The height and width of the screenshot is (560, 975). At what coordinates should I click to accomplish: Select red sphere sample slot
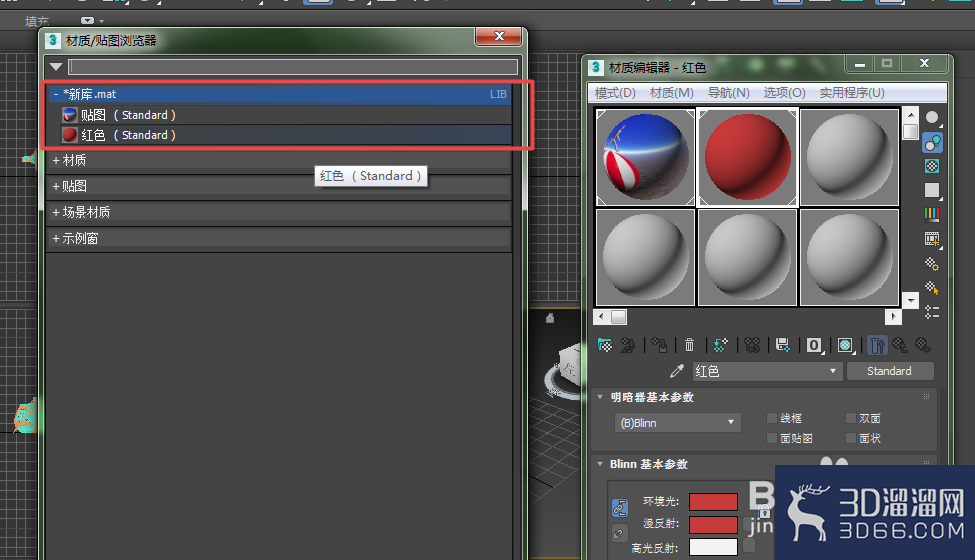click(x=747, y=157)
